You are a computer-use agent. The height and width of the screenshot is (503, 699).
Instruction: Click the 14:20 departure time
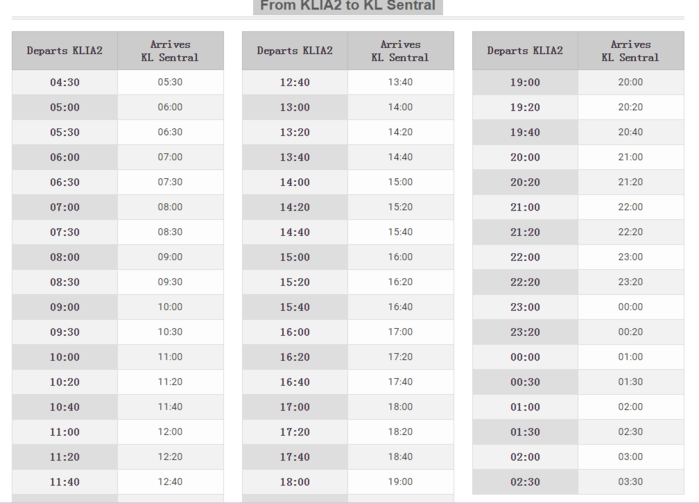[295, 208]
